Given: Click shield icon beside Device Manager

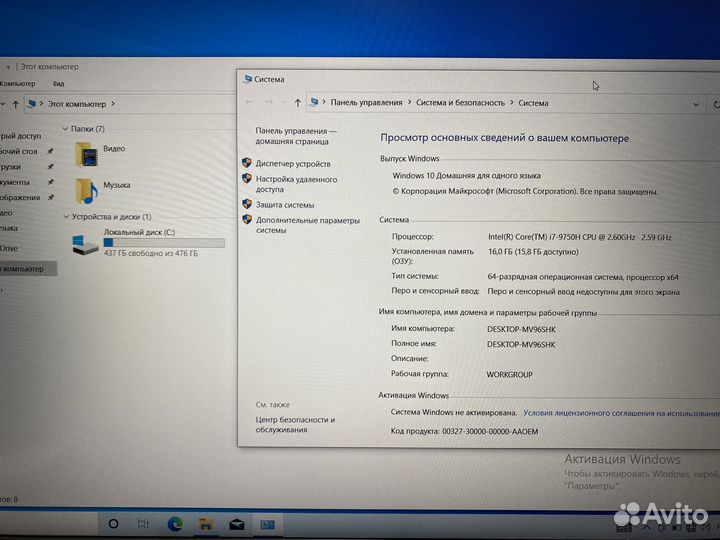Looking at the screenshot, I should pyautogui.click(x=247, y=163).
